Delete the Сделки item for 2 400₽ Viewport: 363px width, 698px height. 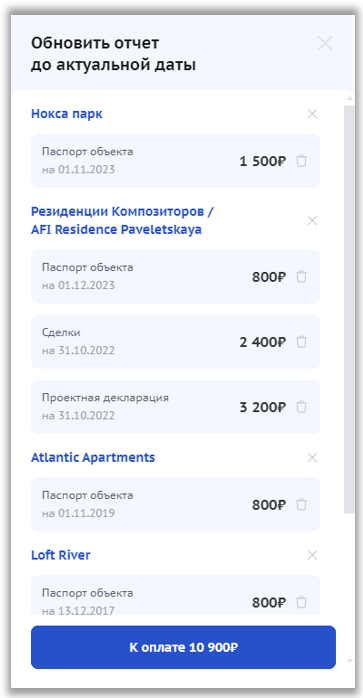(x=302, y=342)
